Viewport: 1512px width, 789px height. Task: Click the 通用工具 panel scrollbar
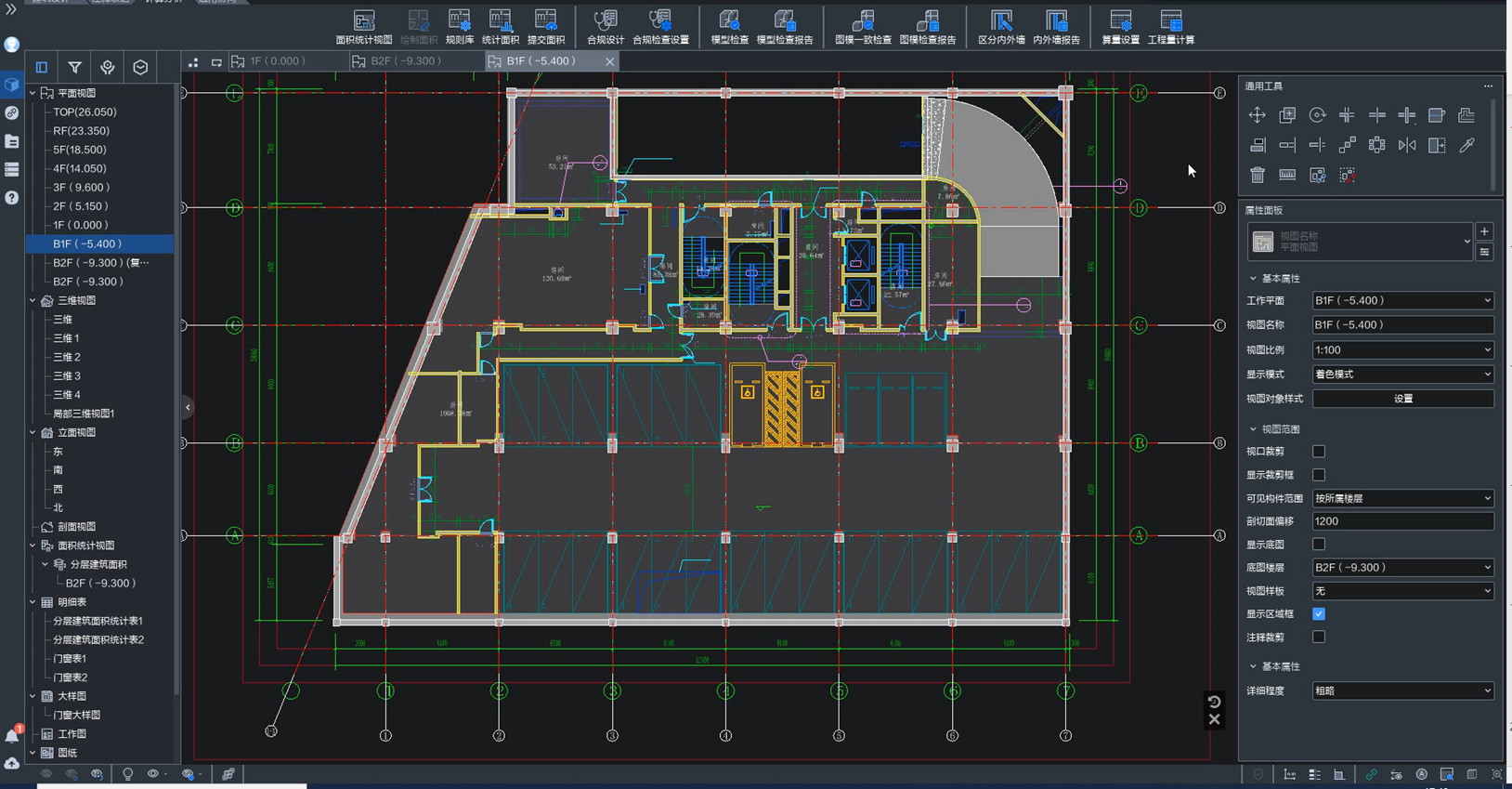1492,145
